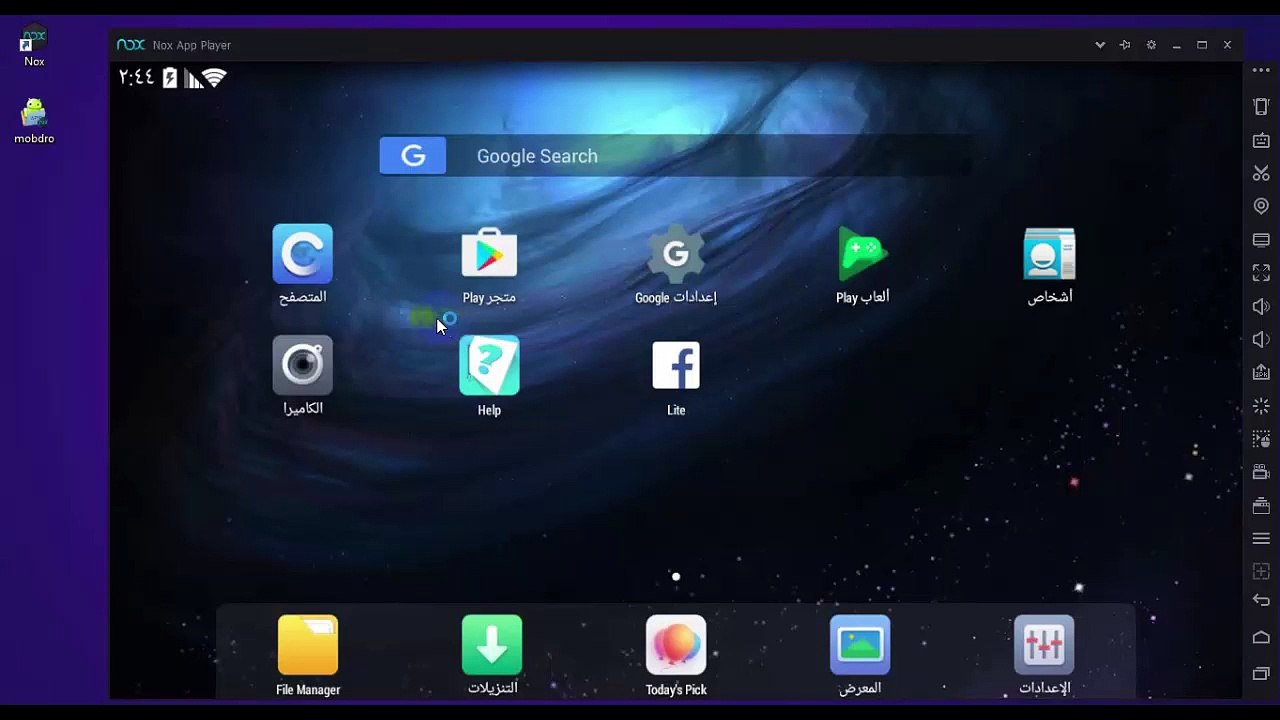Click the Android back arrow in sidebar
The height and width of the screenshot is (720, 1280).
(x=1261, y=600)
